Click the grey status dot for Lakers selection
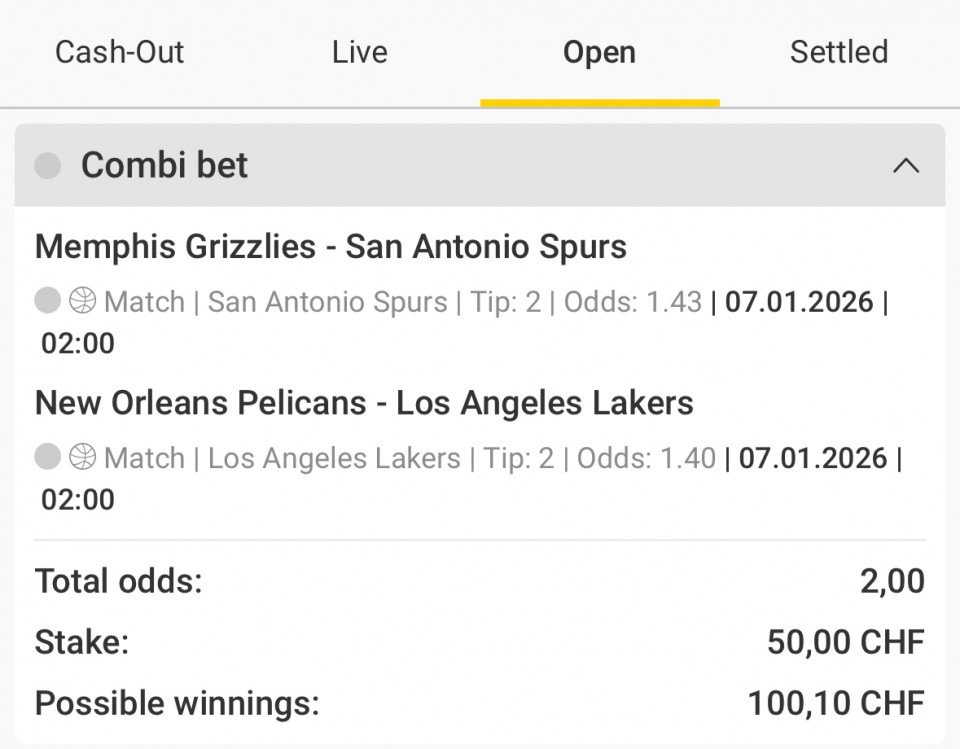 tap(48, 457)
